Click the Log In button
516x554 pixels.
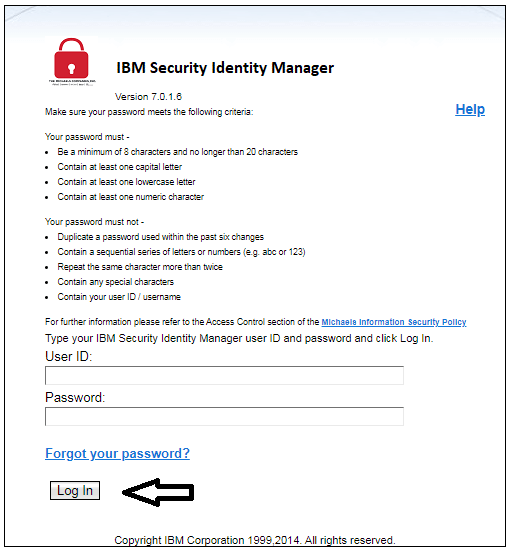click(75, 490)
